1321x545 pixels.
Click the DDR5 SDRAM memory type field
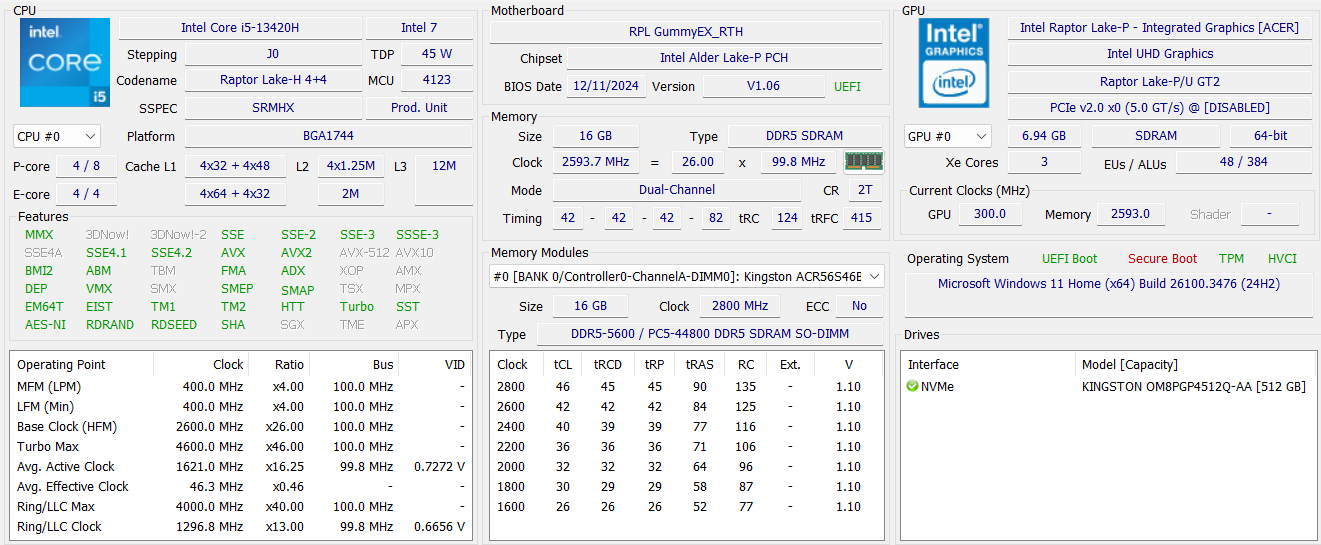[805, 136]
